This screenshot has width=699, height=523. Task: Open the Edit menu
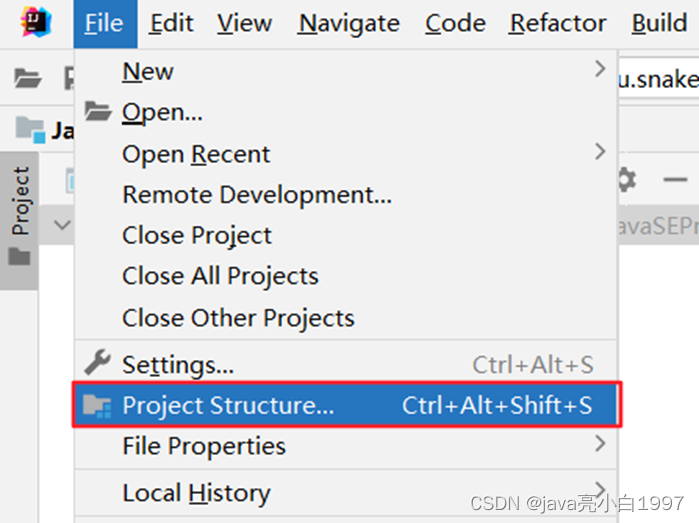[x=171, y=23]
